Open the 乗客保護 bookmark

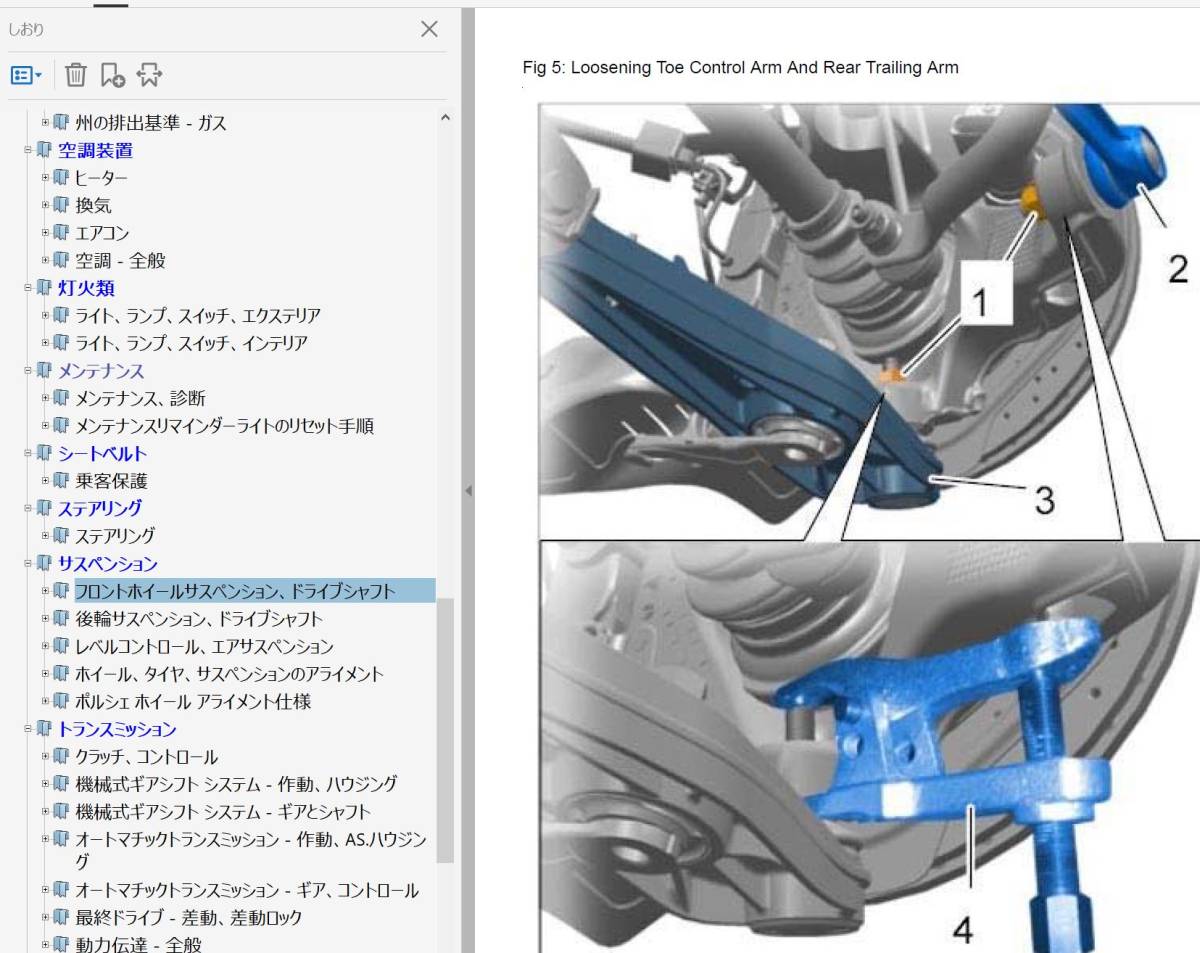(111, 481)
